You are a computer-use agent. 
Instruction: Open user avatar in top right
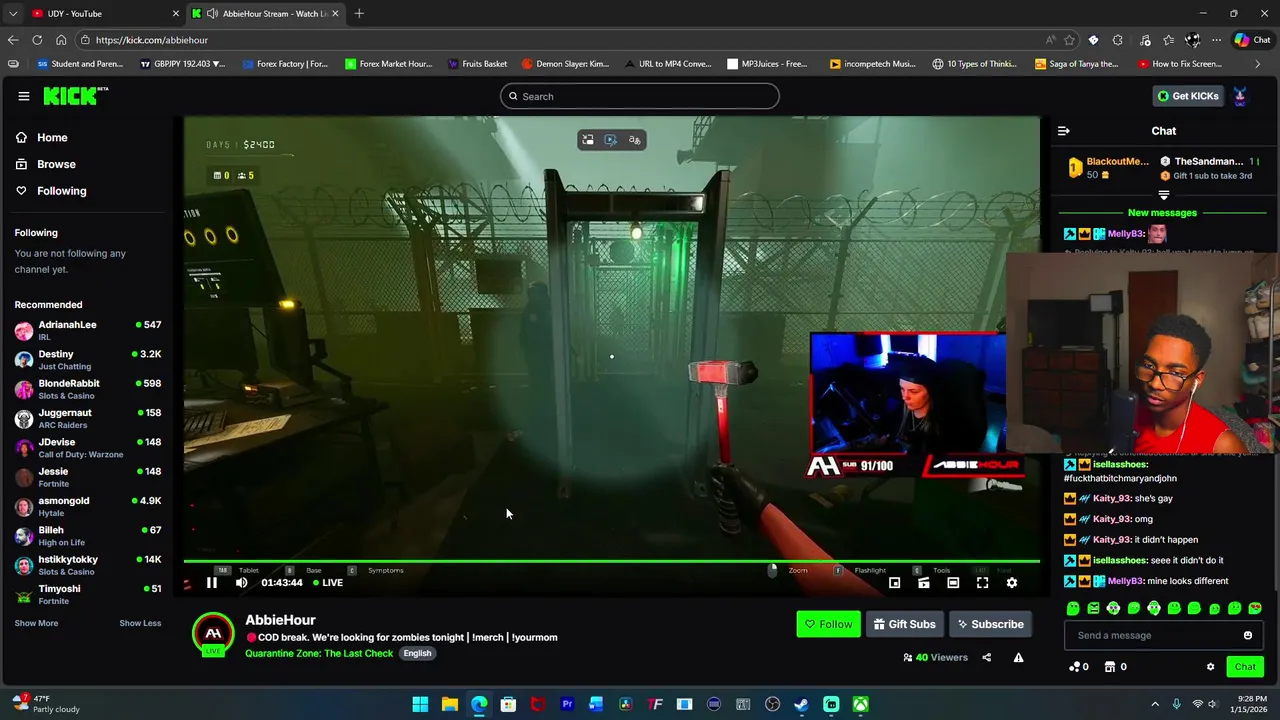(1240, 96)
